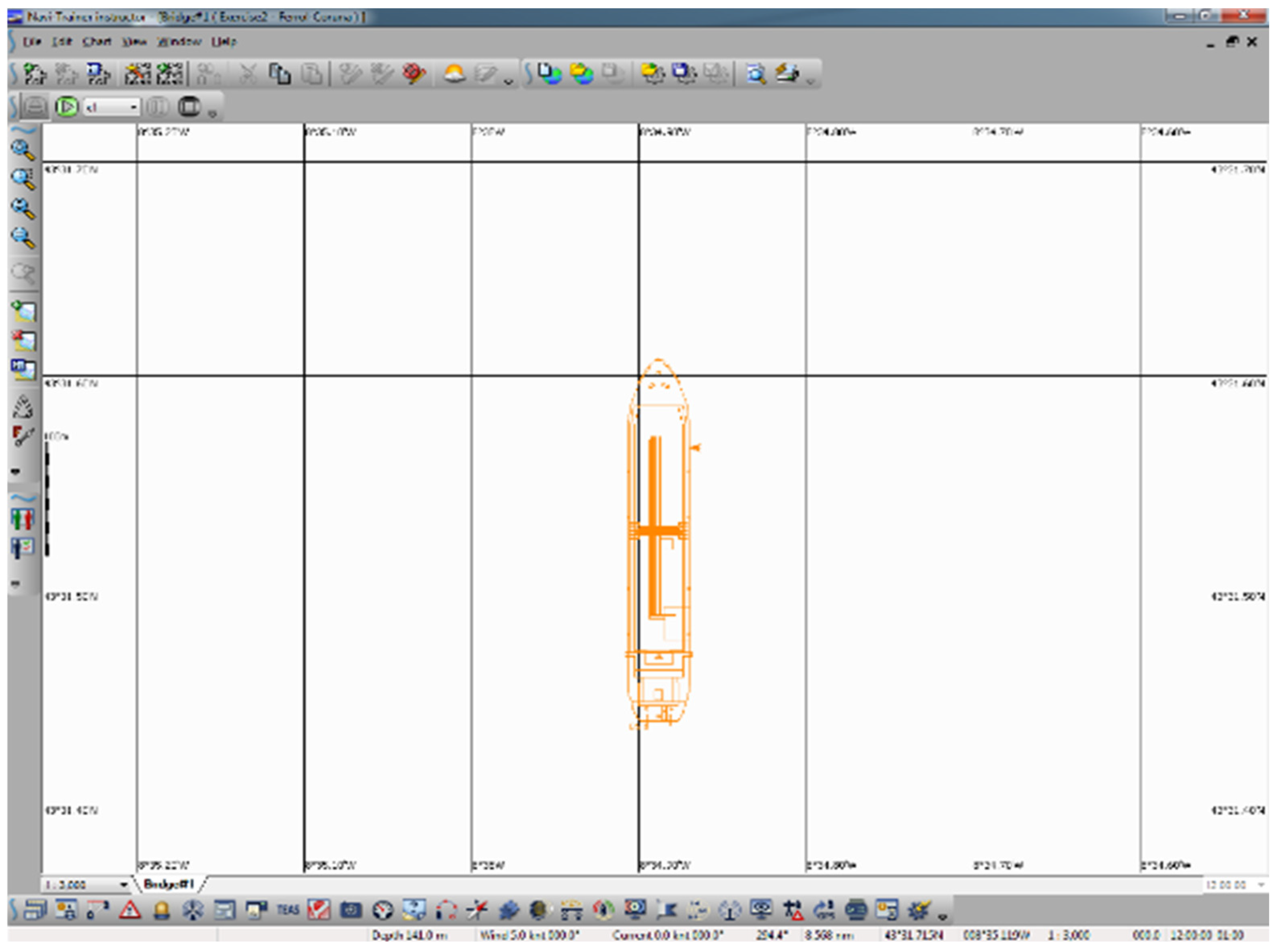Screen dimensions: 1279x952
Task: Click the red lifebuoy icon in toolbar
Action: 414,74
